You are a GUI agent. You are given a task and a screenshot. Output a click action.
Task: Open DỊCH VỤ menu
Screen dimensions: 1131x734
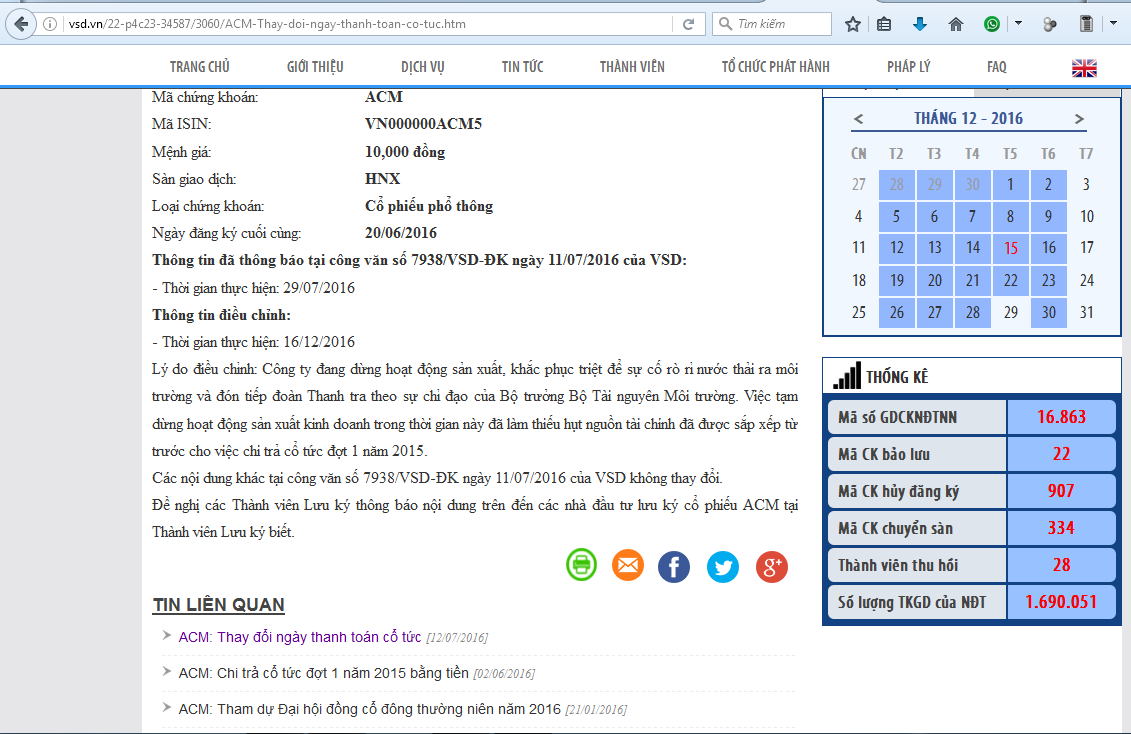coord(423,67)
